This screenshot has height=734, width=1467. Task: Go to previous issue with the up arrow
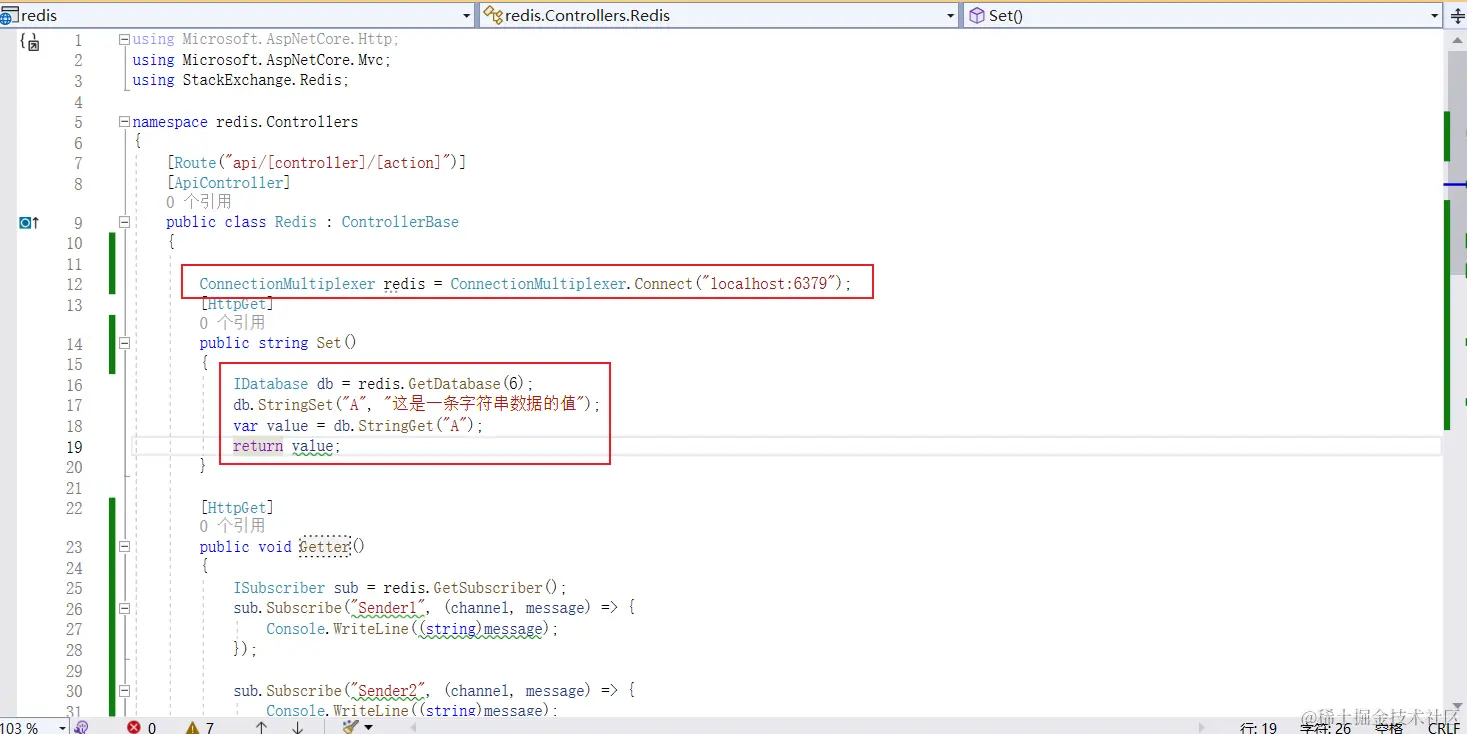pos(261,727)
